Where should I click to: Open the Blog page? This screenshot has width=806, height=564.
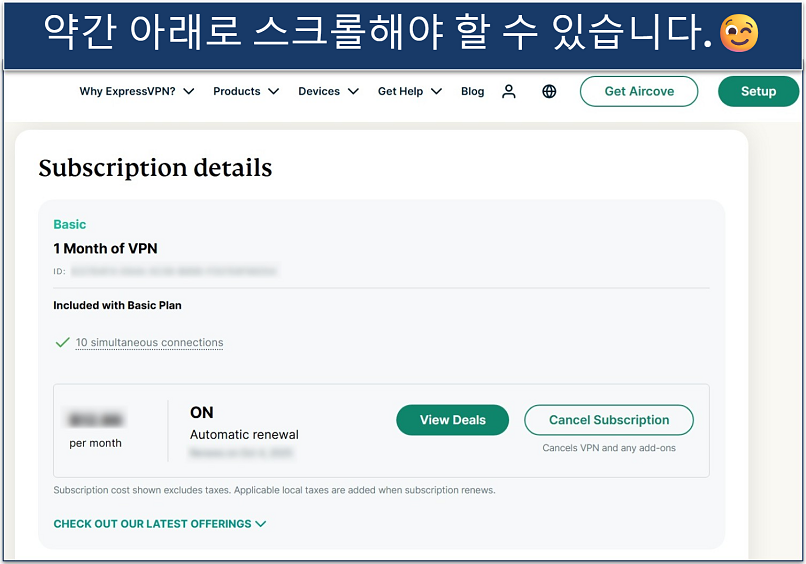pos(472,91)
